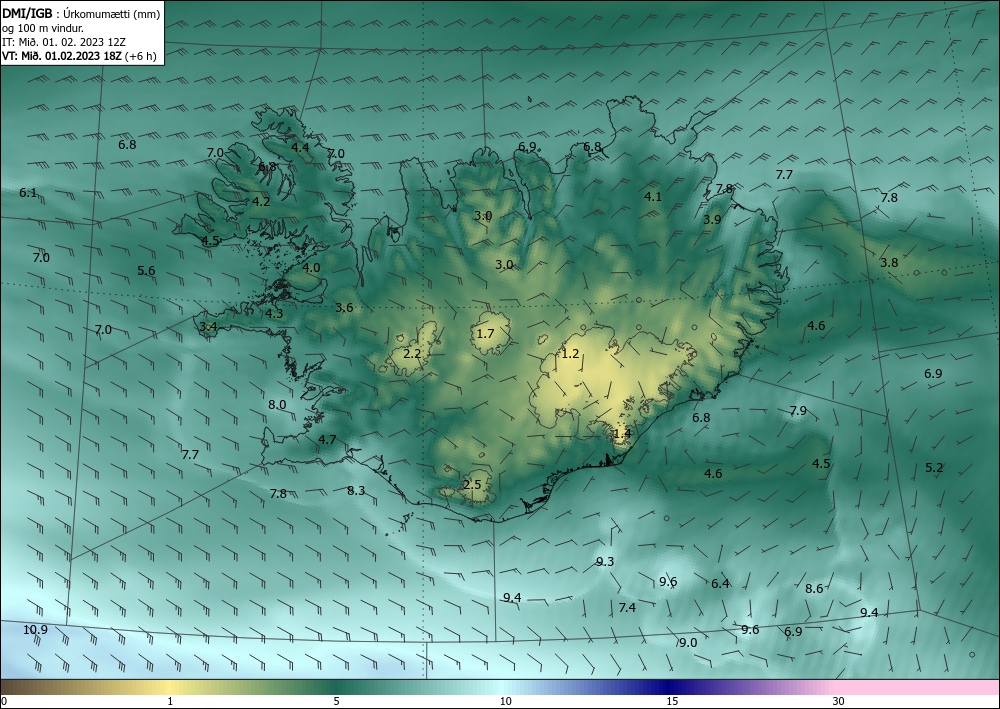Viewport: 1000px width, 709px height.
Task: Click the 8.6 value southeast of Iceland
Action: pos(814,588)
